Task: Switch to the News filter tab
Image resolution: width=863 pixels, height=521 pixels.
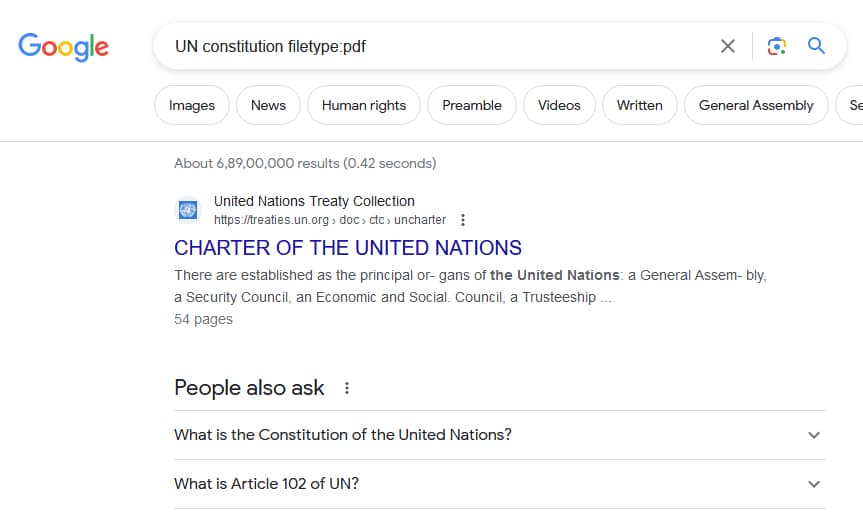Action: [268, 105]
